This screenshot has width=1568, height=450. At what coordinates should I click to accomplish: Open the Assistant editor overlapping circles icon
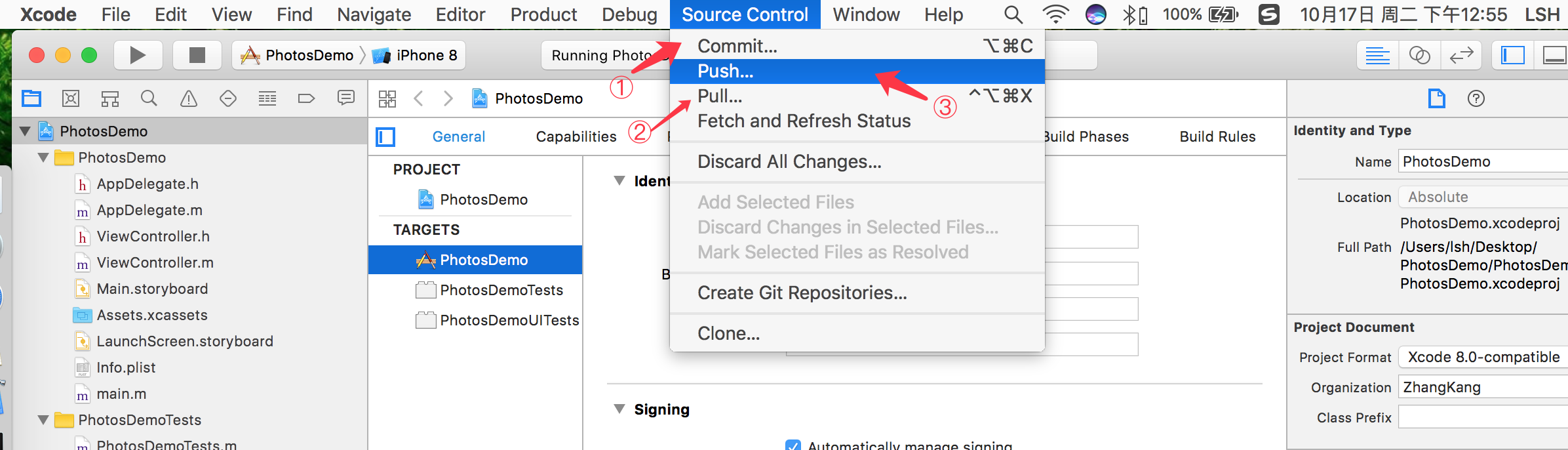(1420, 55)
